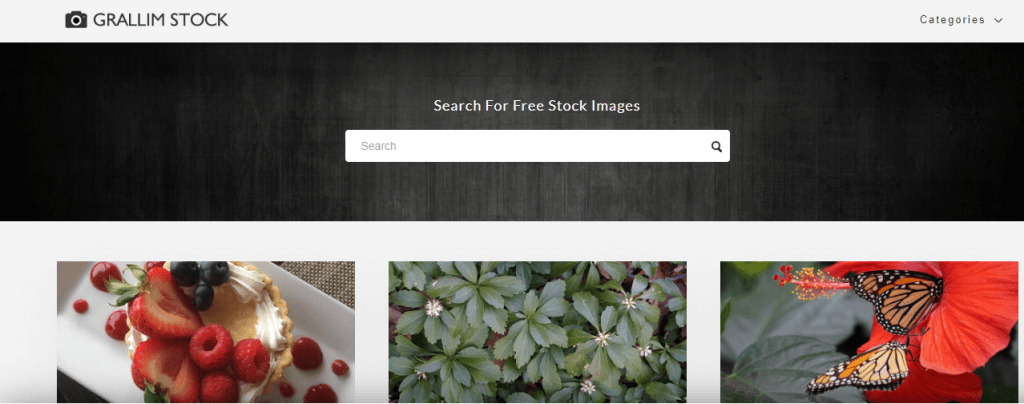Click the upper butterfly on the red flower
The width and height of the screenshot is (1024, 404).
click(896, 299)
